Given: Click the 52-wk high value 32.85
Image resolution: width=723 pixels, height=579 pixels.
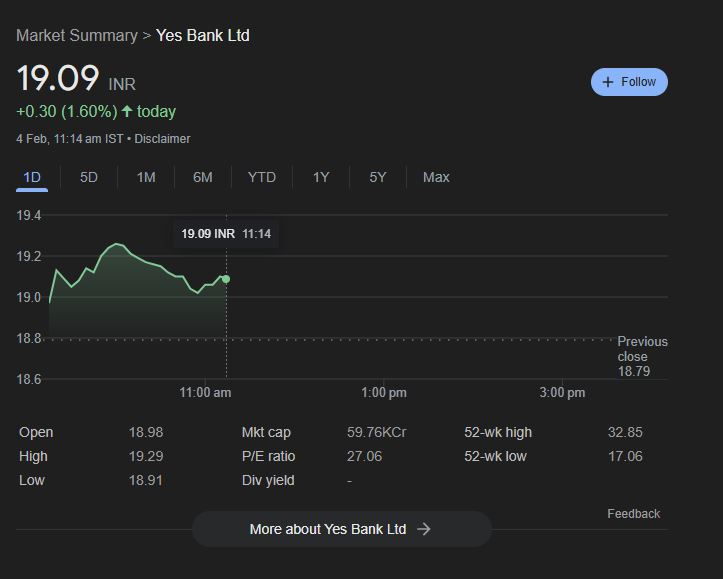Looking at the screenshot, I should coord(625,432).
